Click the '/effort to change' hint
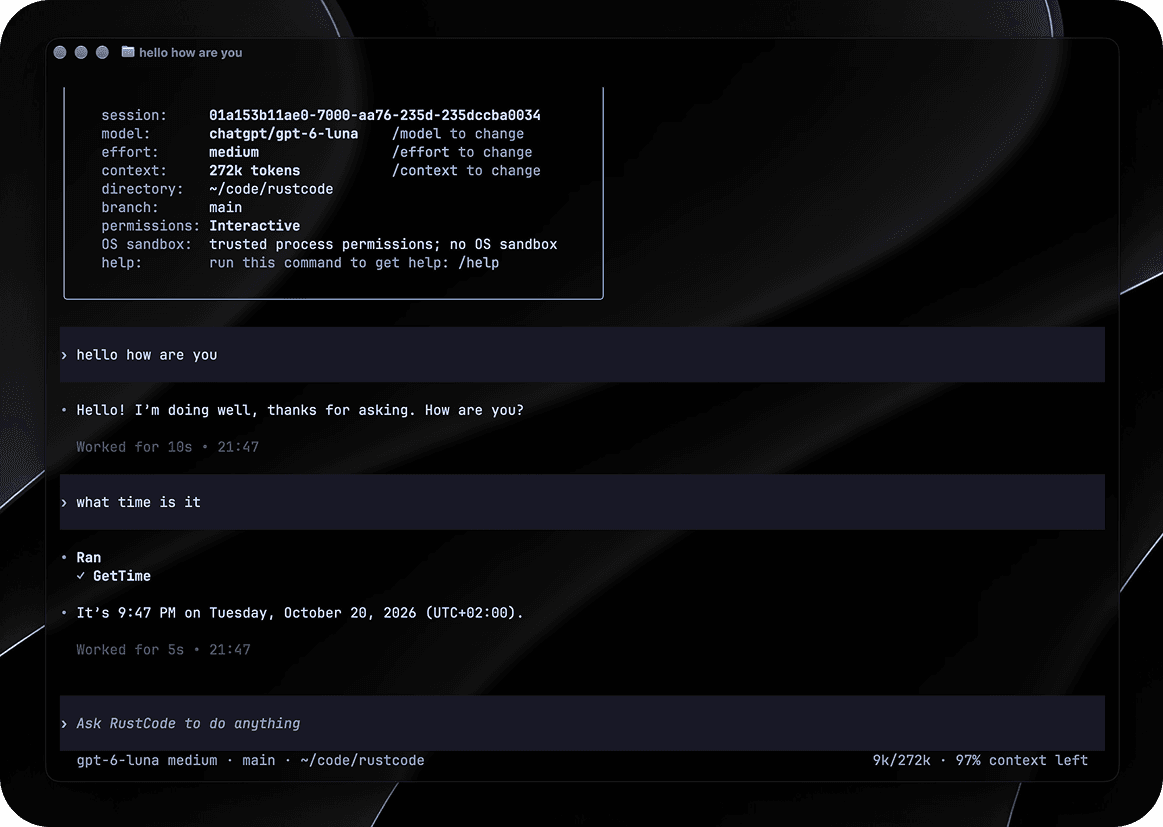Image resolution: width=1163 pixels, height=827 pixels. (462, 152)
